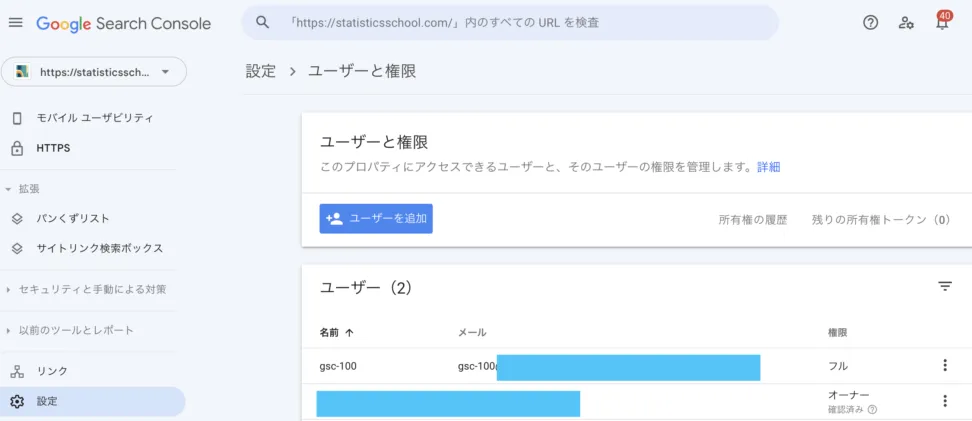Screen dimensions: 972x421
Task: Click the mobile phone icon
Action: point(17,118)
